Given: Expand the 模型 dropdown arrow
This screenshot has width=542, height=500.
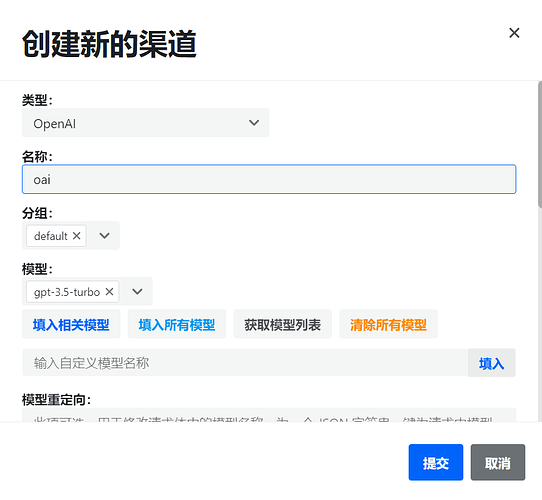Looking at the screenshot, I should (137, 292).
